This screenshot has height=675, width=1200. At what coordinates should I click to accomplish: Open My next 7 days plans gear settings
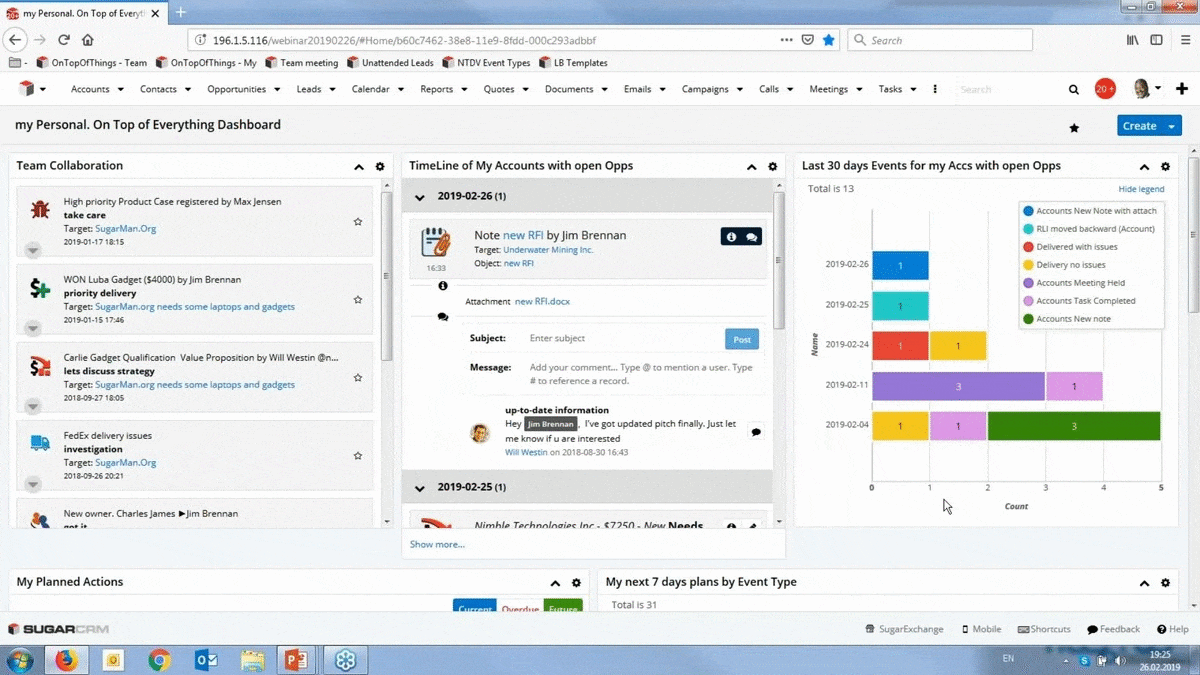[1166, 583]
